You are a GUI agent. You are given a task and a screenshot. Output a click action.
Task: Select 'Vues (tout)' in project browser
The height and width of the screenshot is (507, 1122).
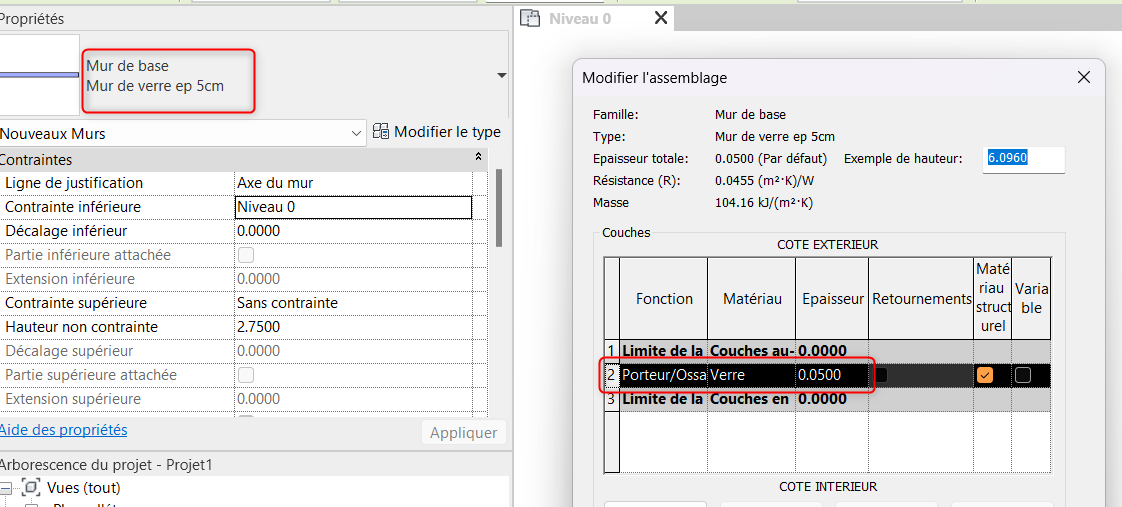(x=84, y=488)
